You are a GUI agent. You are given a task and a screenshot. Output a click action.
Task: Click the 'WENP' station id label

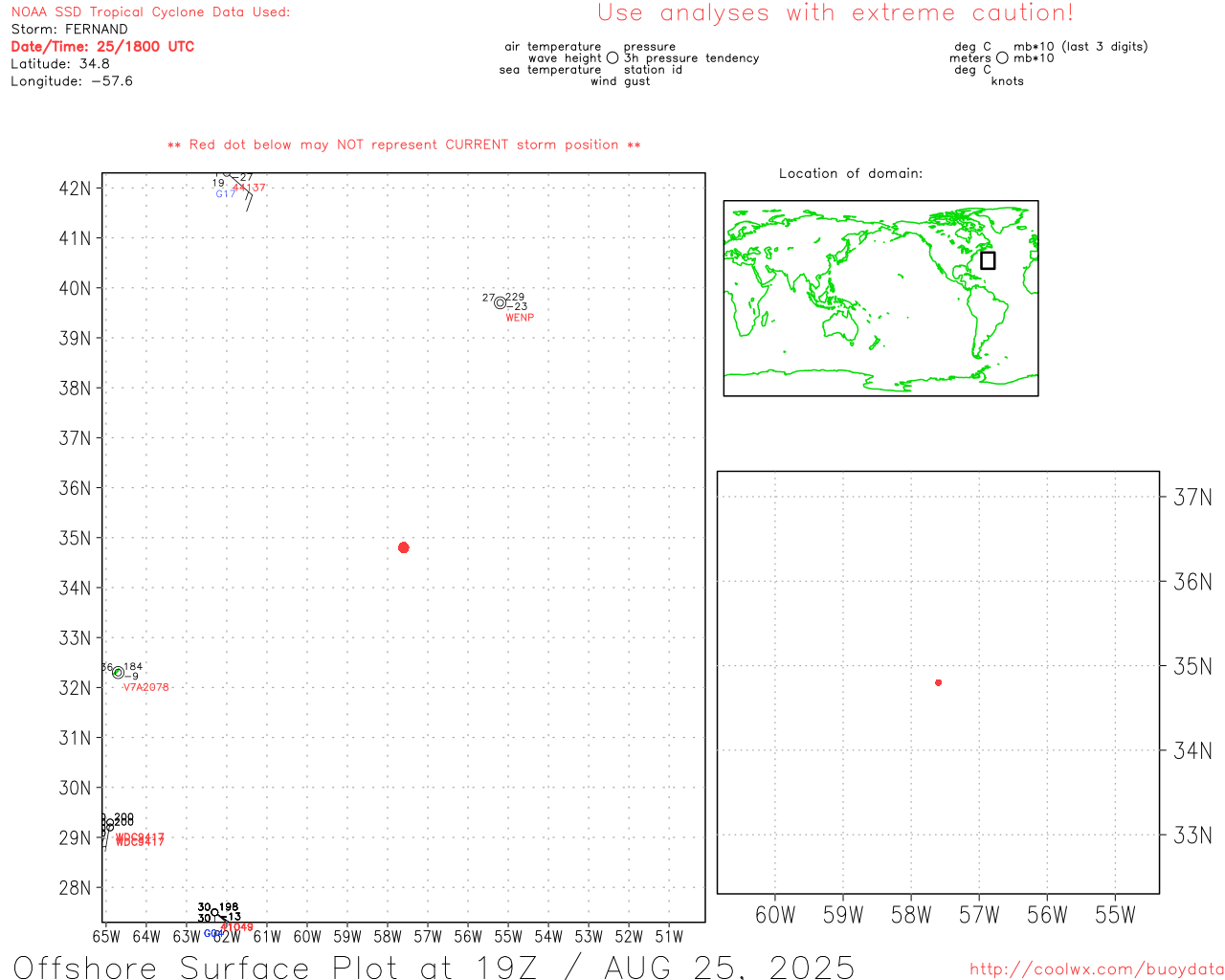coord(520,318)
